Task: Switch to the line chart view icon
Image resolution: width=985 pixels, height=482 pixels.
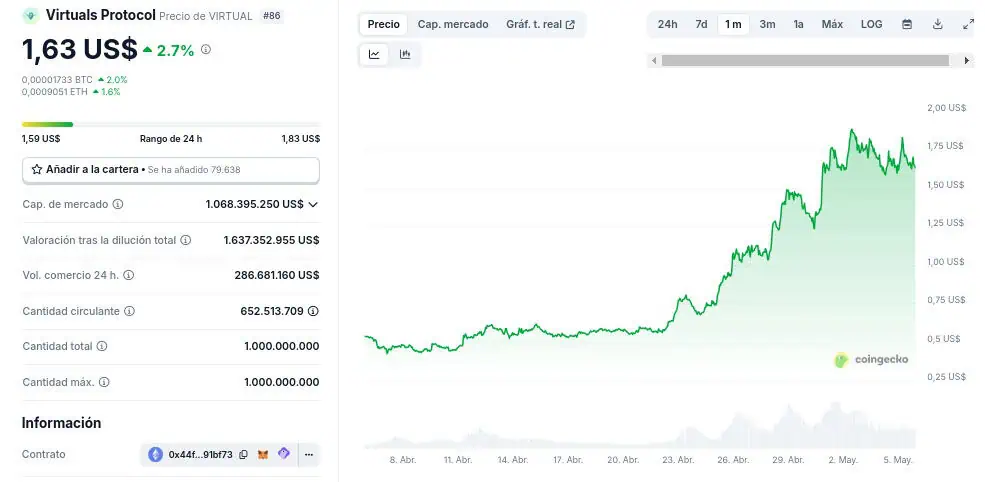Action: click(x=374, y=55)
